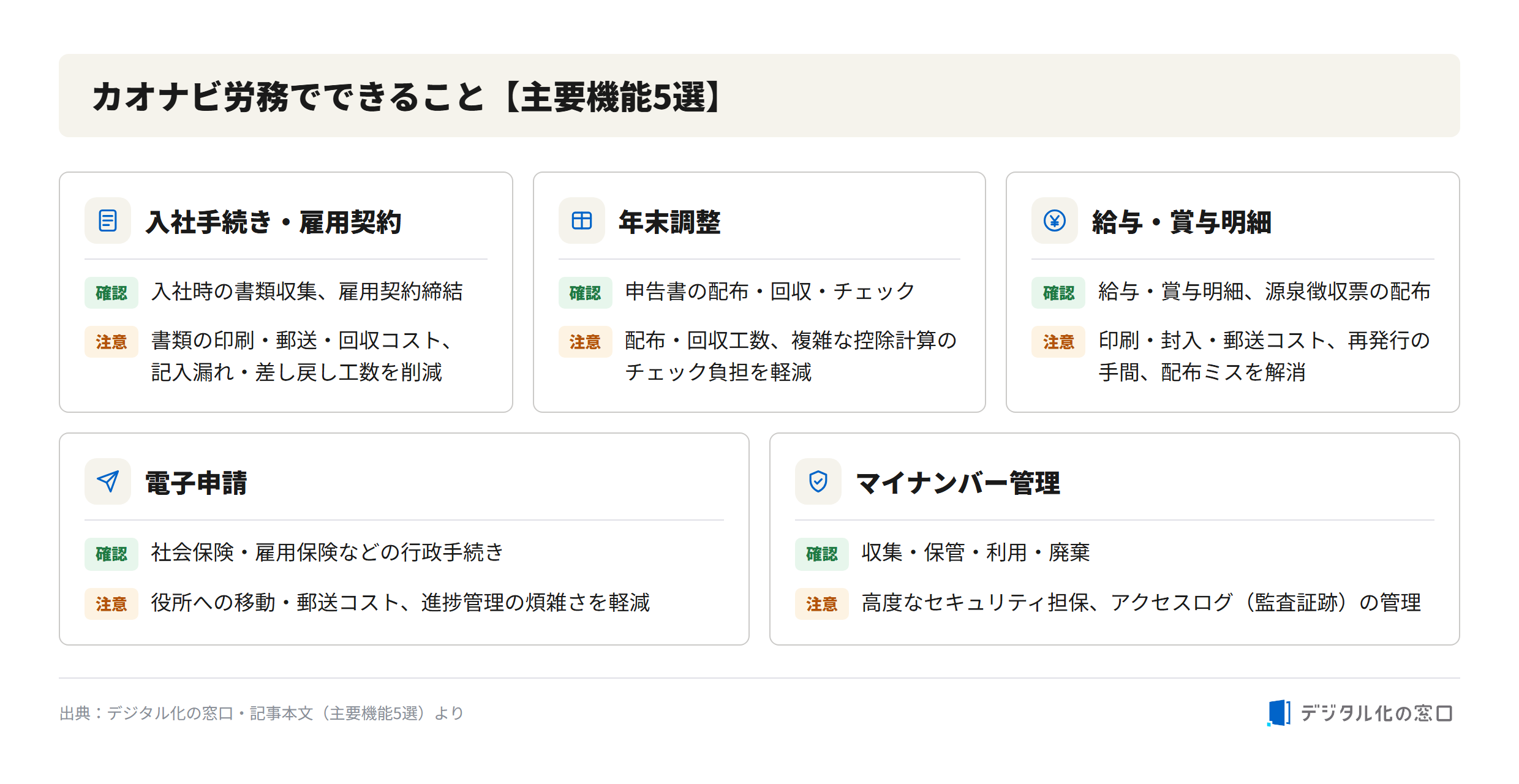Click the 注意 badge in the マイナンバー管理 card
Image resolution: width=1519 pixels, height=784 pixels.
tap(822, 604)
